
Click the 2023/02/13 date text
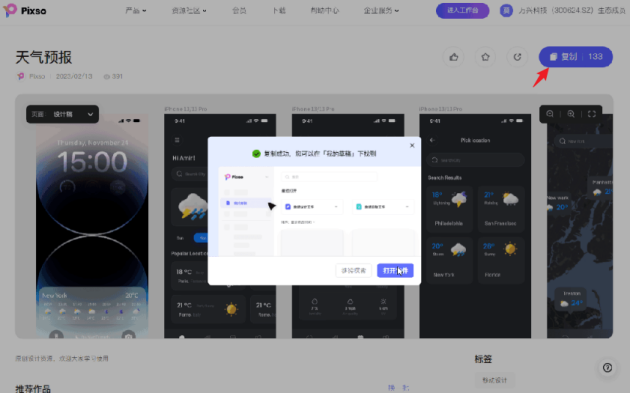coord(74,76)
